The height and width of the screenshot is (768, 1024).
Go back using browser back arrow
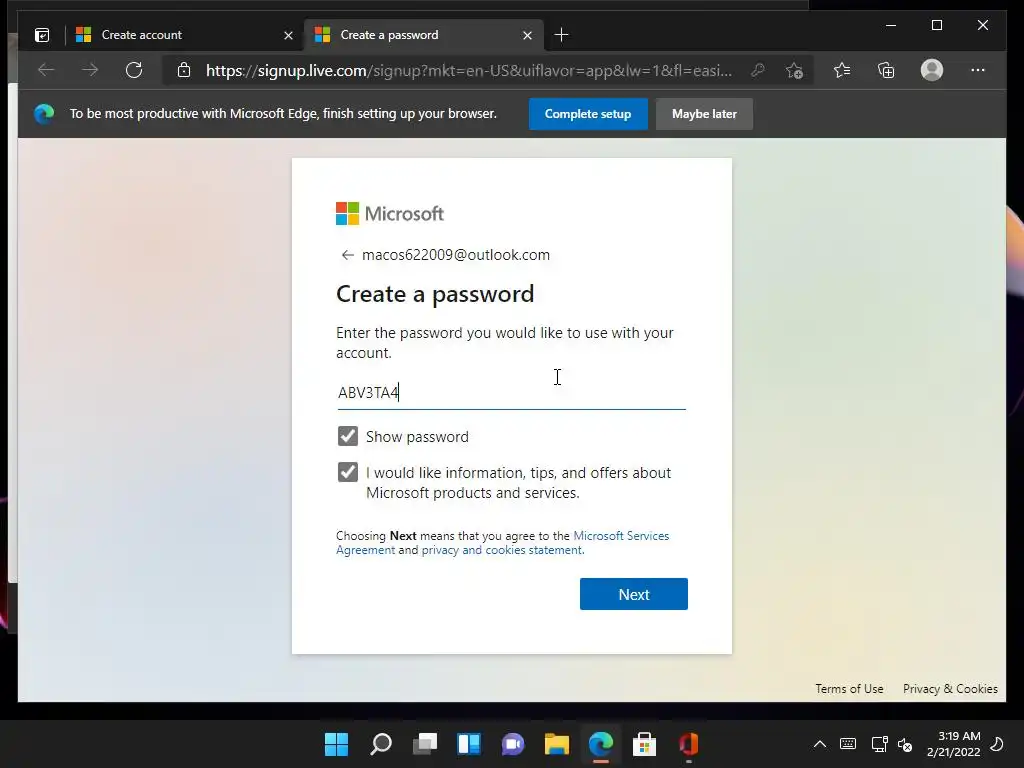click(46, 70)
